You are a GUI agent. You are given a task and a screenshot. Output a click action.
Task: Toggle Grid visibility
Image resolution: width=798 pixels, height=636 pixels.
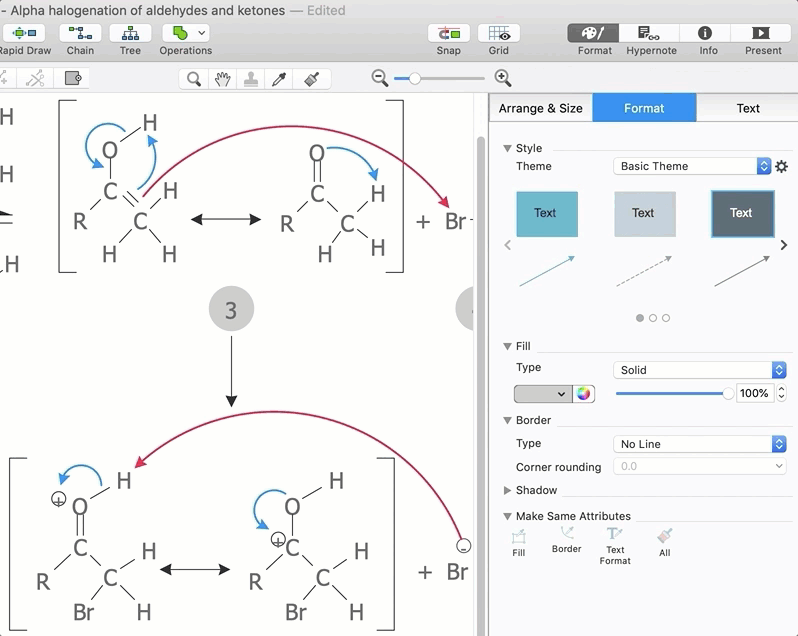click(x=499, y=34)
